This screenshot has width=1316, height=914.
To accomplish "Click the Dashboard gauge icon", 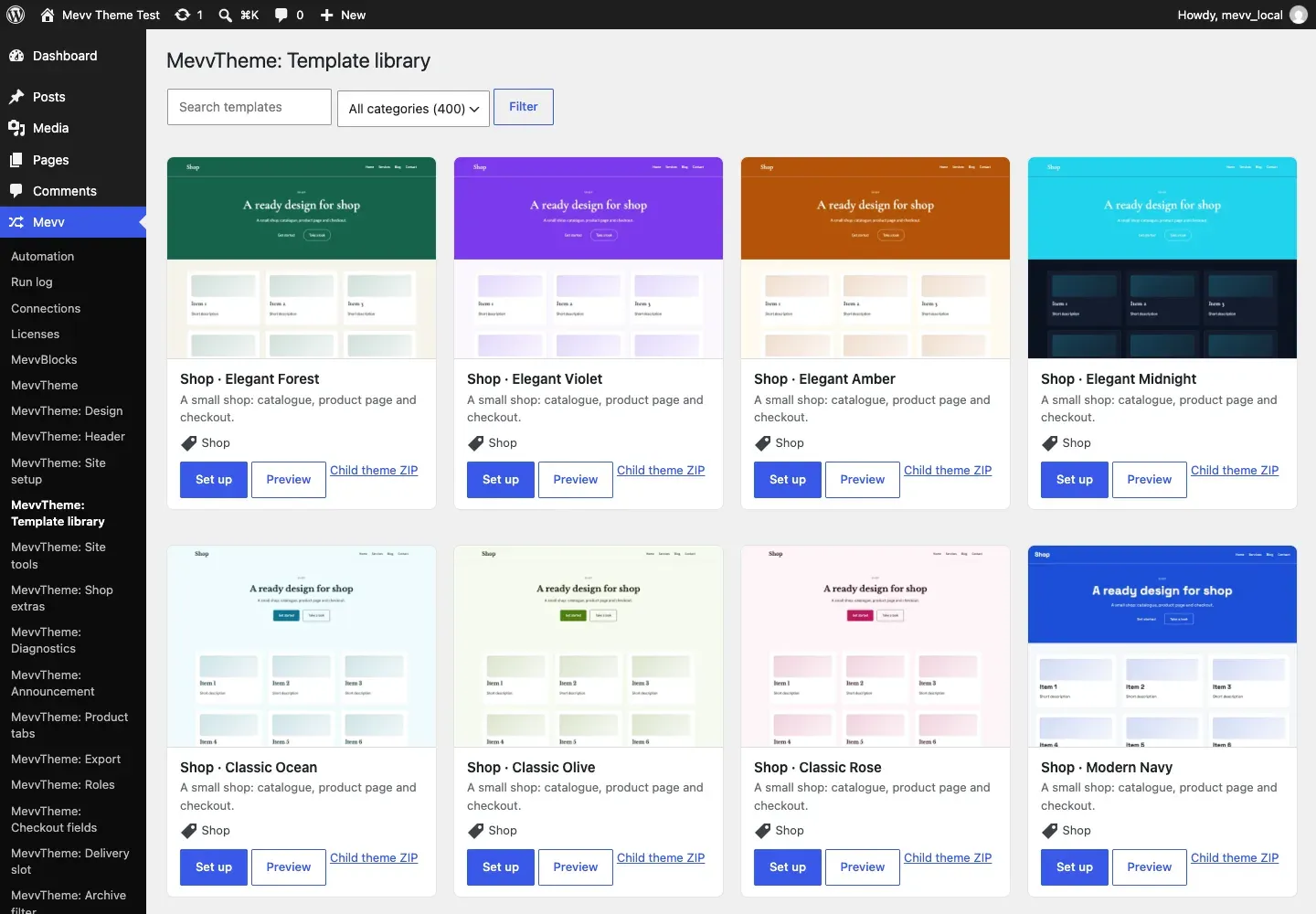I will pyautogui.click(x=16, y=56).
